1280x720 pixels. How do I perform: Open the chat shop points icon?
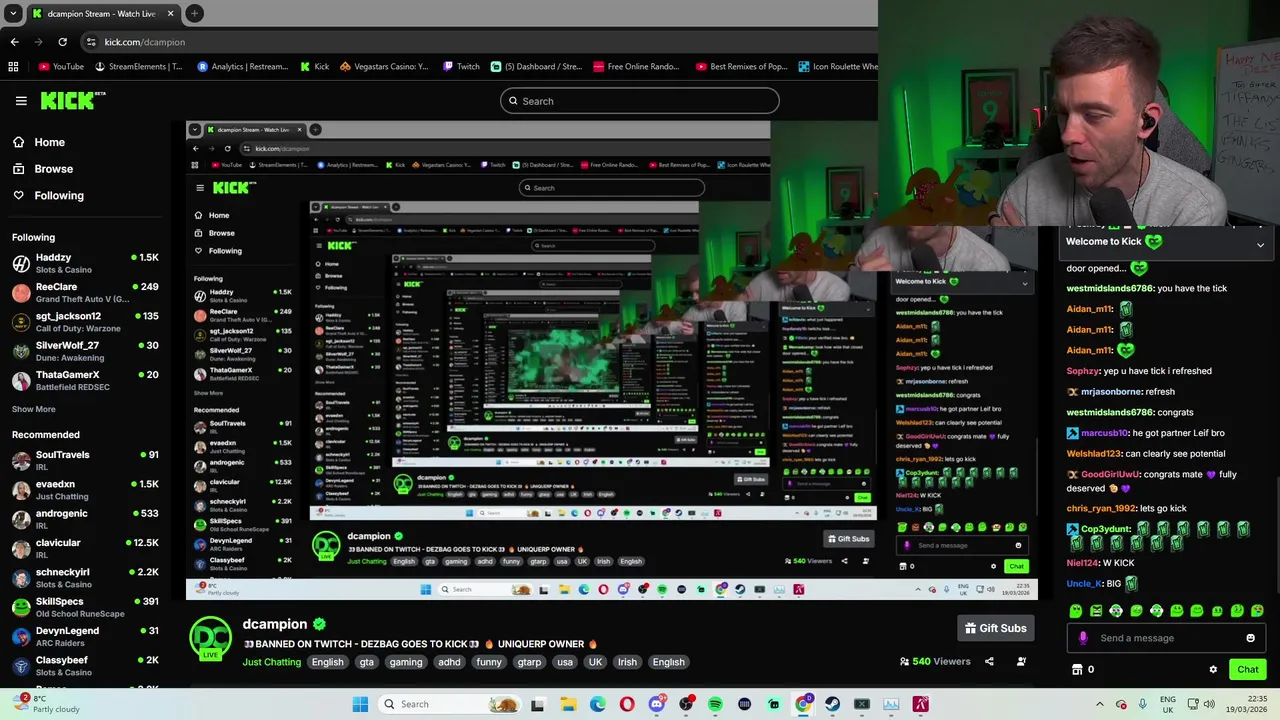[x=1077, y=670]
